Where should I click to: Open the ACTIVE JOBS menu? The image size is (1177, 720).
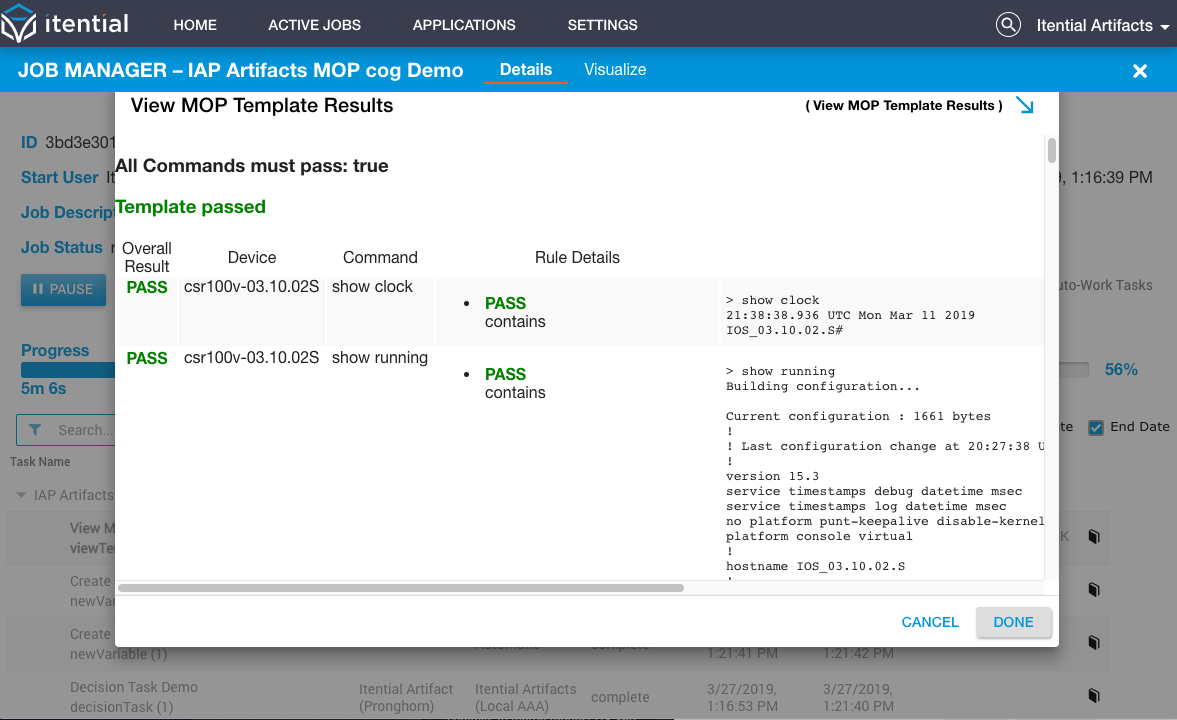pyautogui.click(x=315, y=25)
